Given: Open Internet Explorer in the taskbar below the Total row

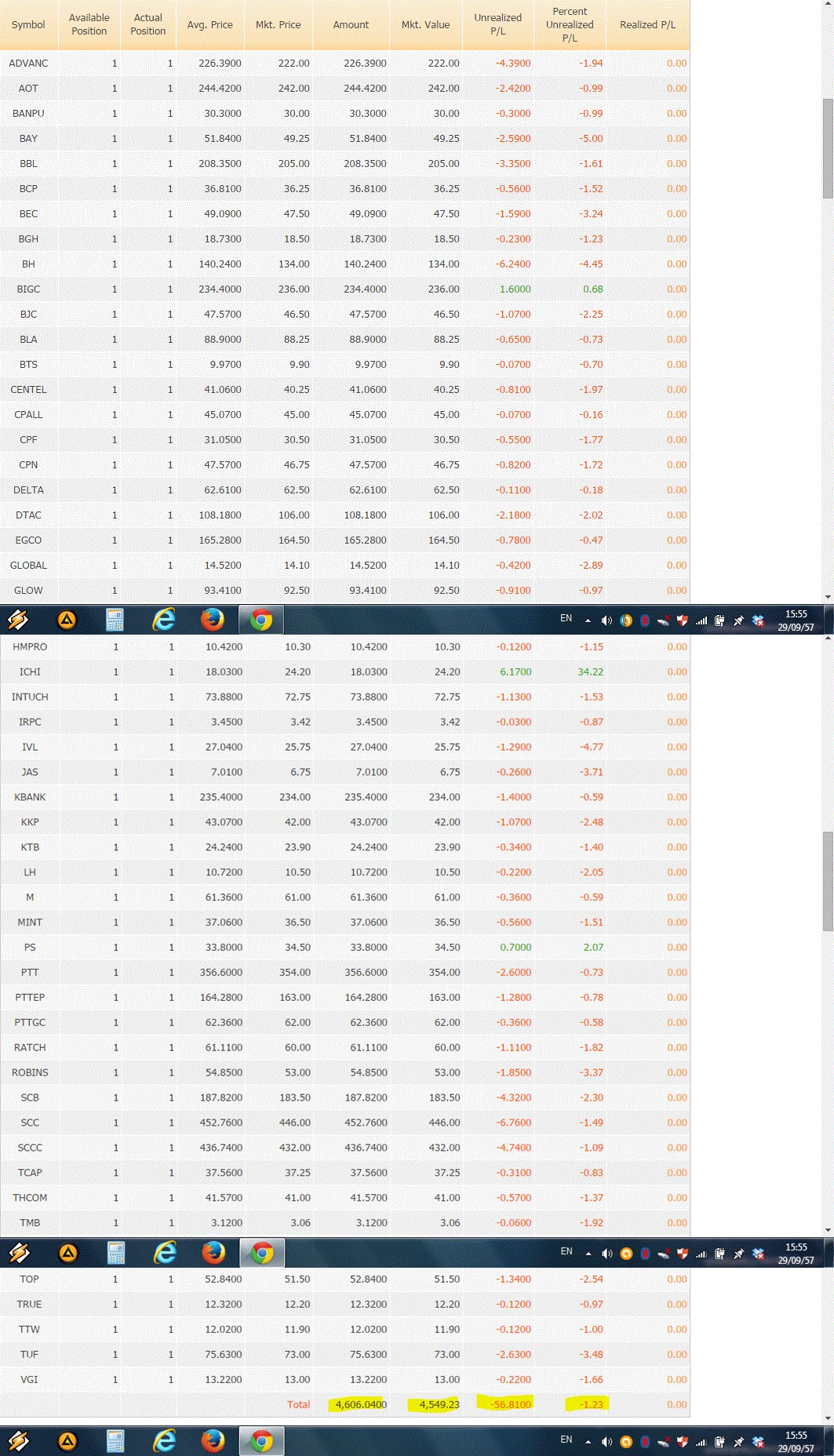Looking at the screenshot, I should (164, 1440).
